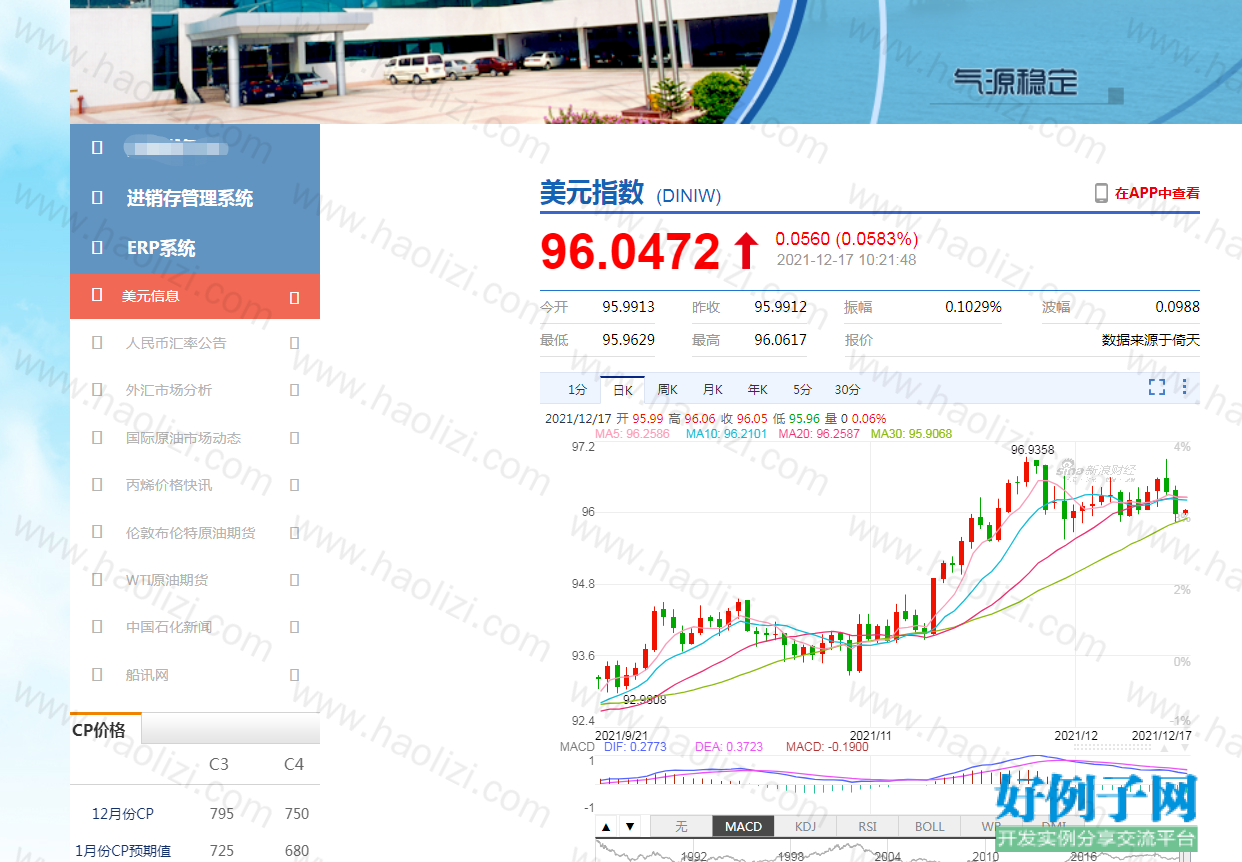
Task: Open the 人民币汇率公告 link
Action: tap(176, 343)
